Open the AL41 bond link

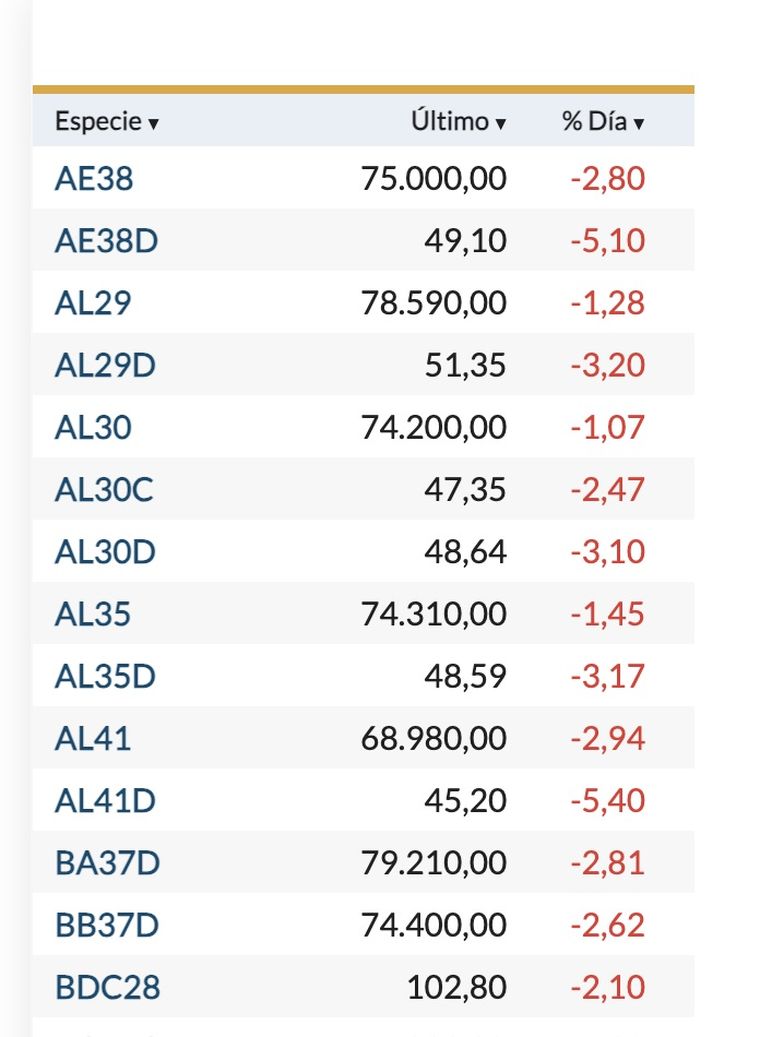click(93, 739)
